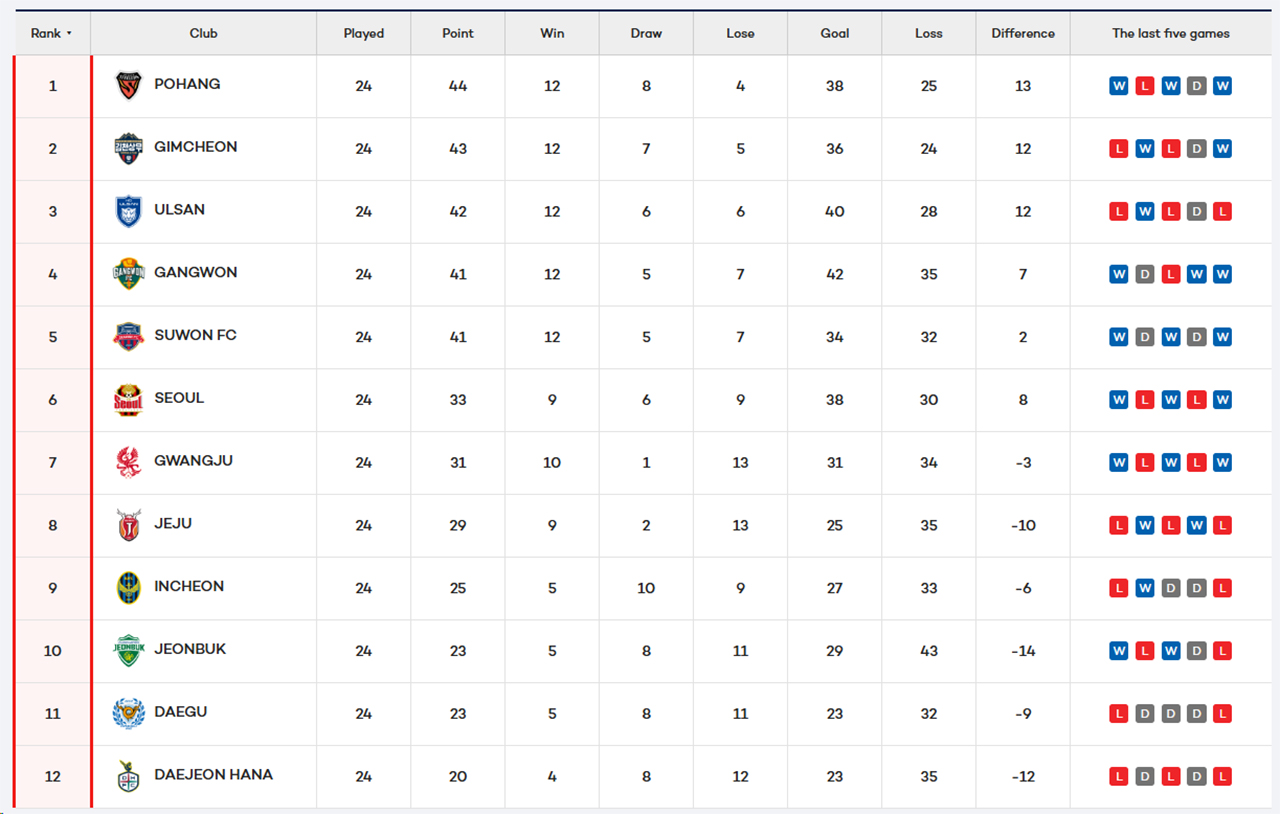Viewport: 1280px width, 814px height.
Task: Open the DAEJEON HANA club link
Action: pos(213,775)
